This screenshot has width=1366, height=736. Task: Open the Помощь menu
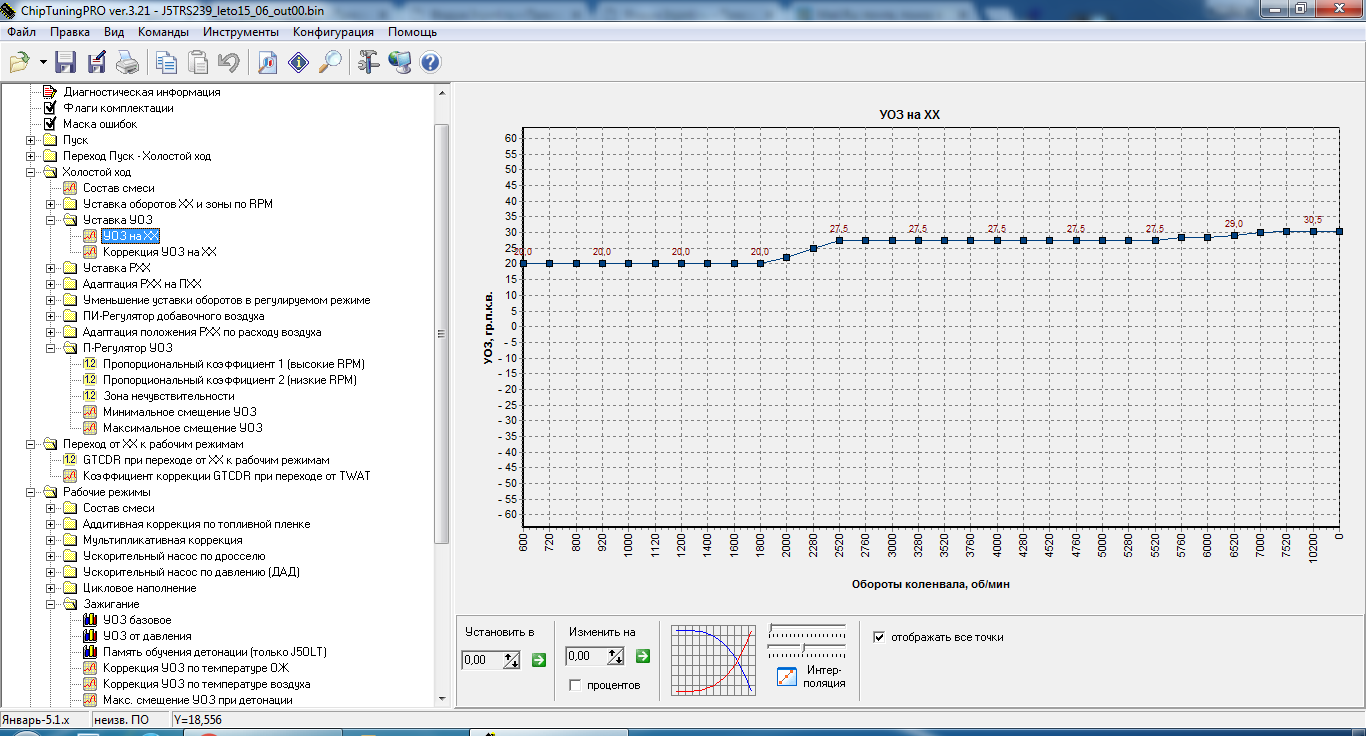point(412,32)
